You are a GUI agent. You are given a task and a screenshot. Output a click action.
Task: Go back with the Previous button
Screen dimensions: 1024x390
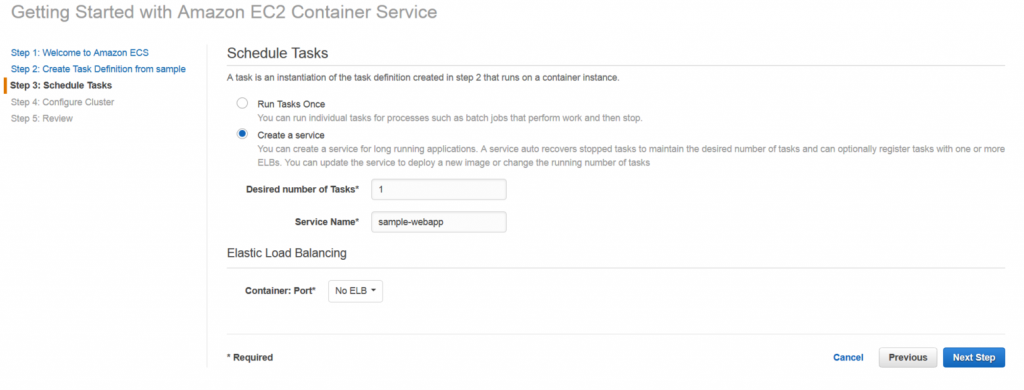(x=908, y=357)
